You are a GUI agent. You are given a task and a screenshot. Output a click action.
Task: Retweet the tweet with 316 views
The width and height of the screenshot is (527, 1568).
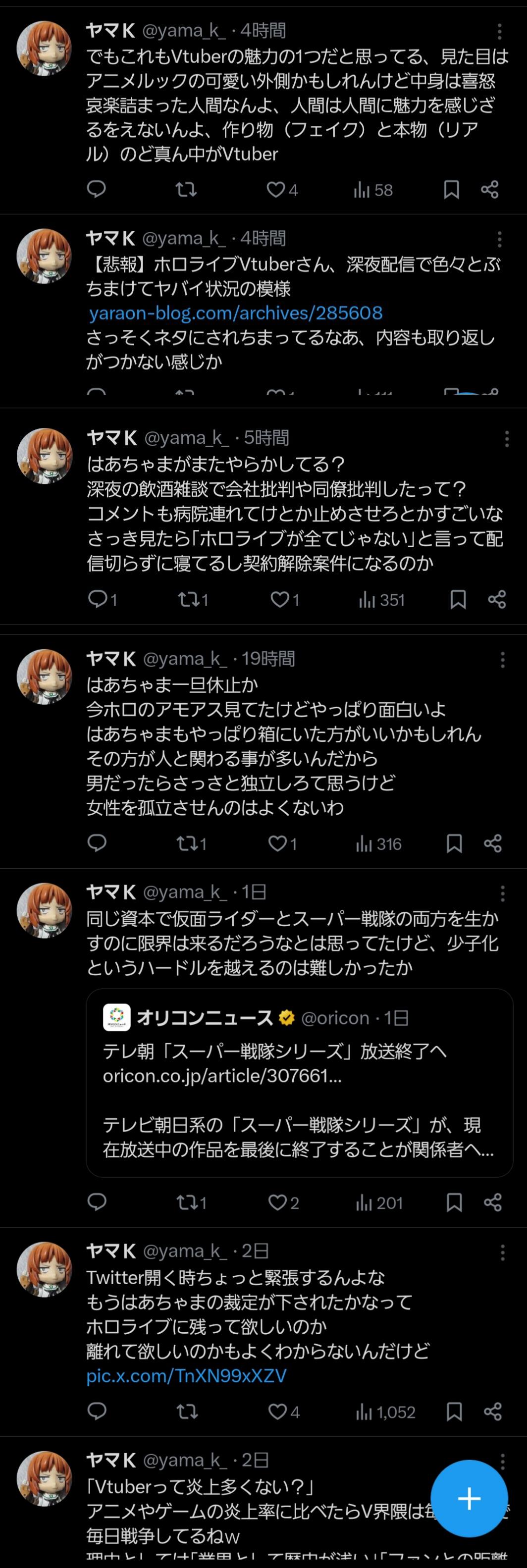(x=186, y=843)
